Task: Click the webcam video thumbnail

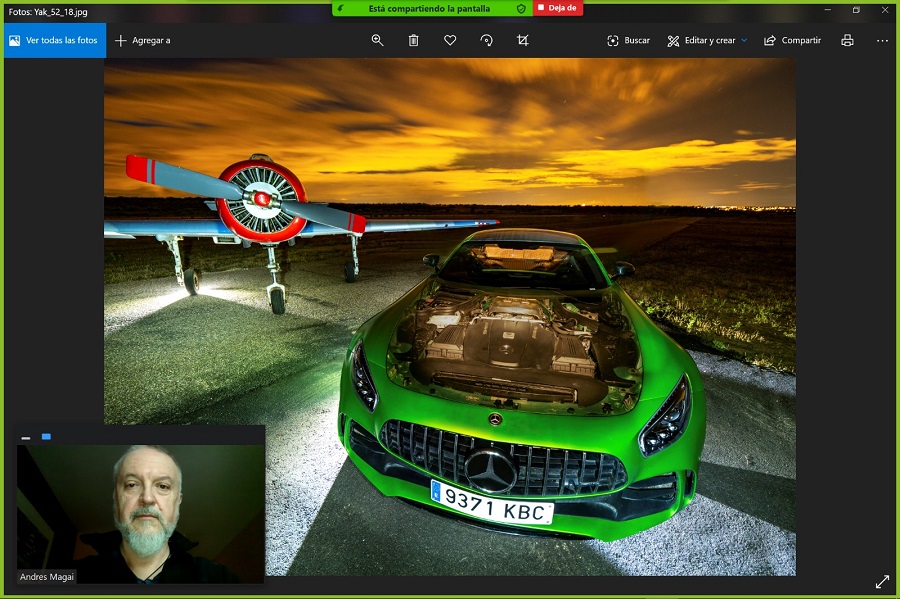Action: click(141, 514)
